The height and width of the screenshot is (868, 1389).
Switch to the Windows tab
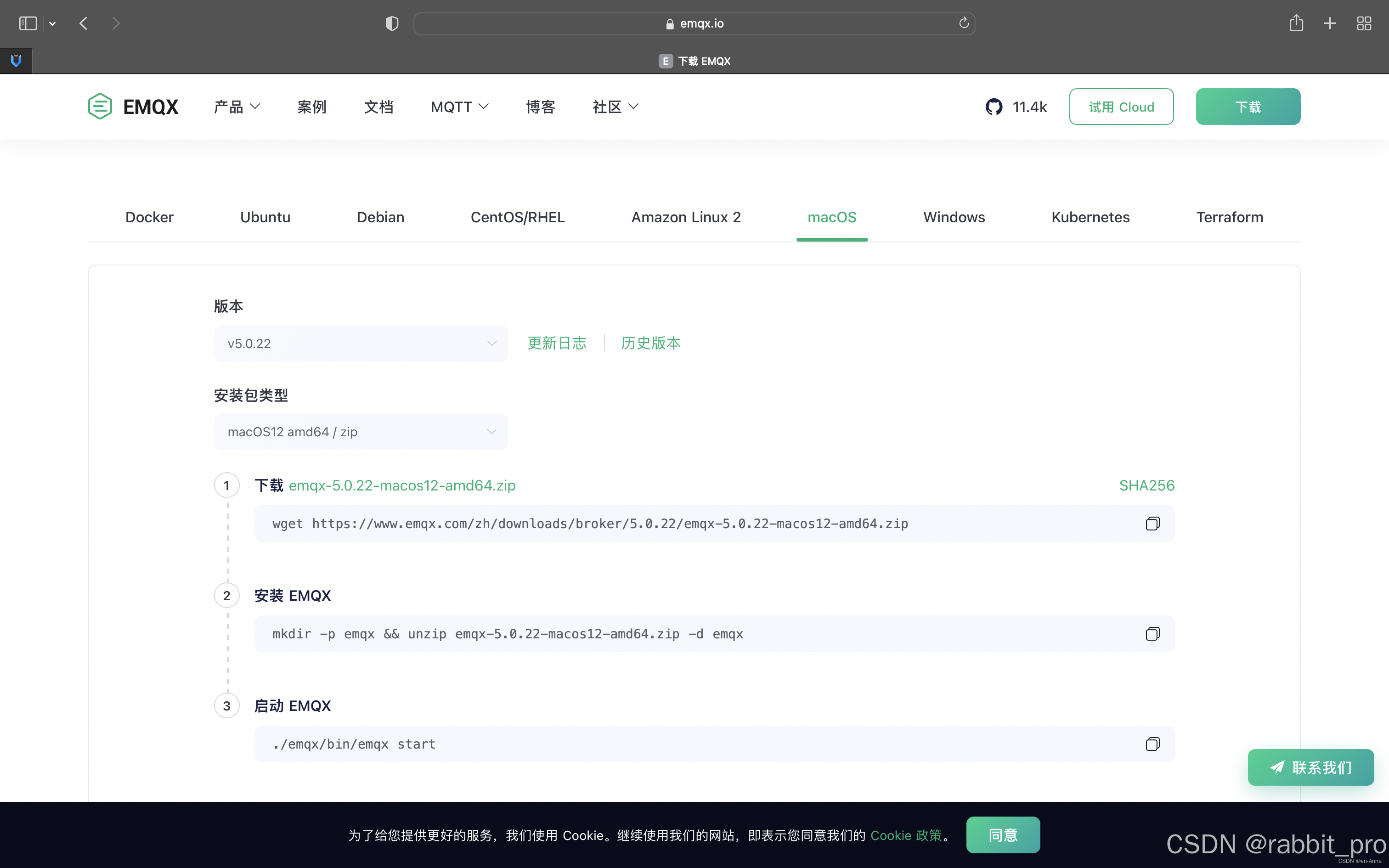point(954,217)
